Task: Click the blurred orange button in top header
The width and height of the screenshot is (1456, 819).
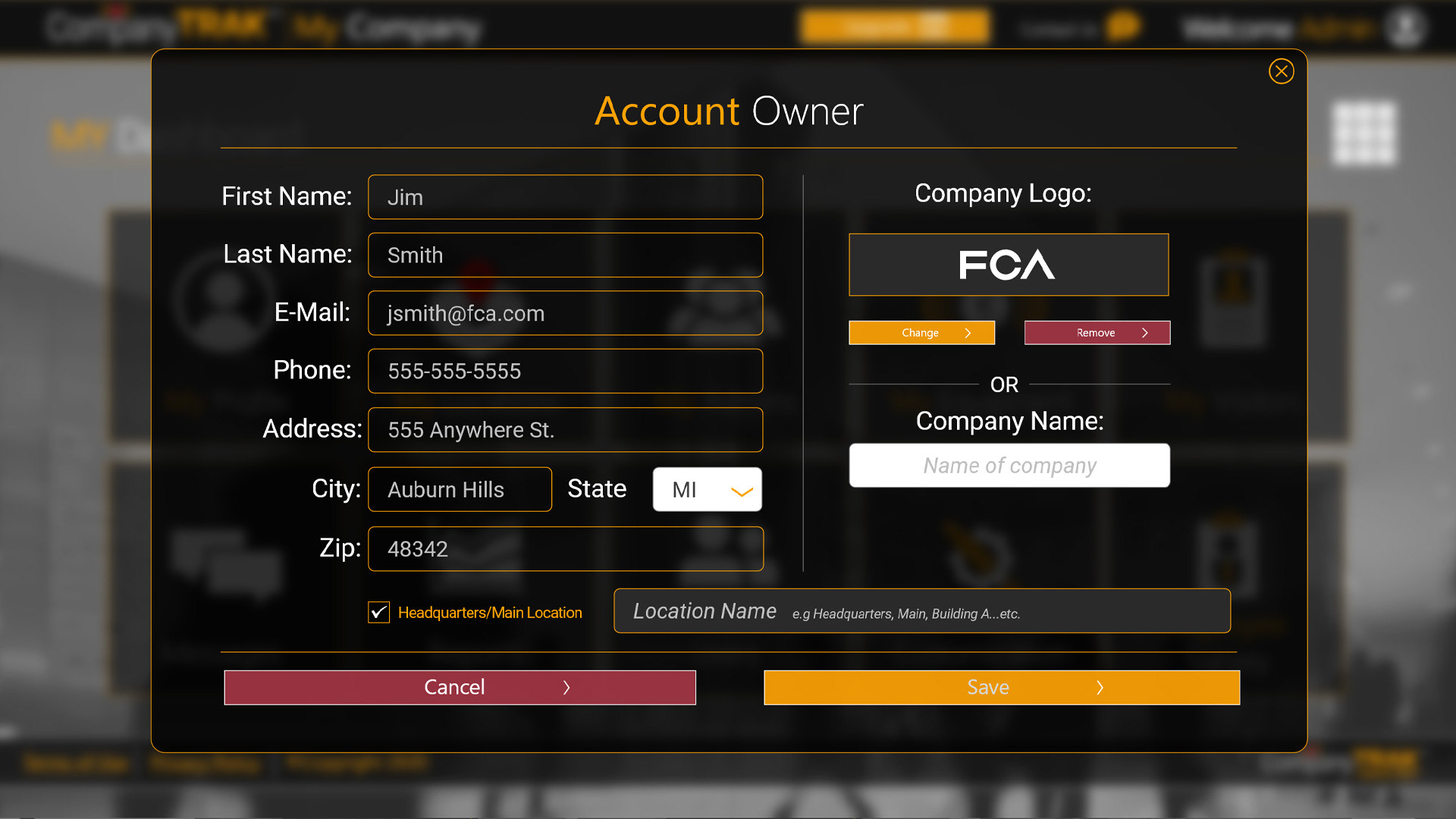Action: (895, 27)
